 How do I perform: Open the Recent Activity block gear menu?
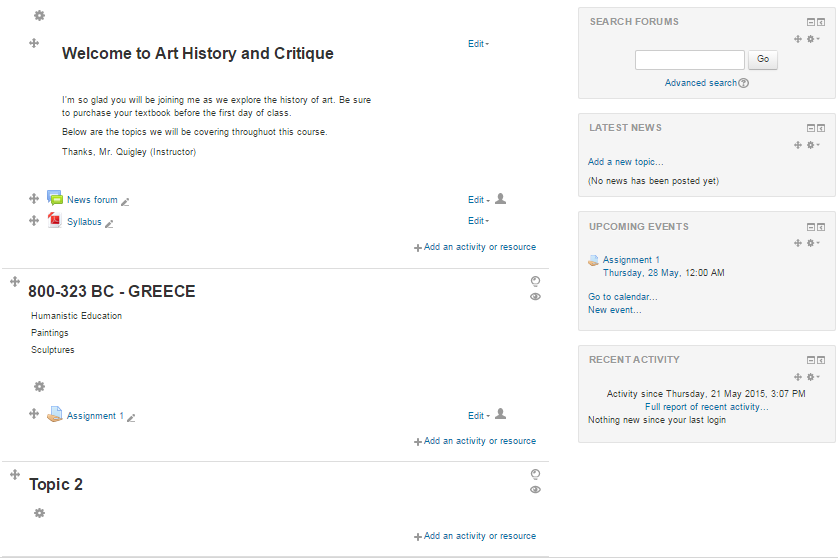[x=813, y=377]
